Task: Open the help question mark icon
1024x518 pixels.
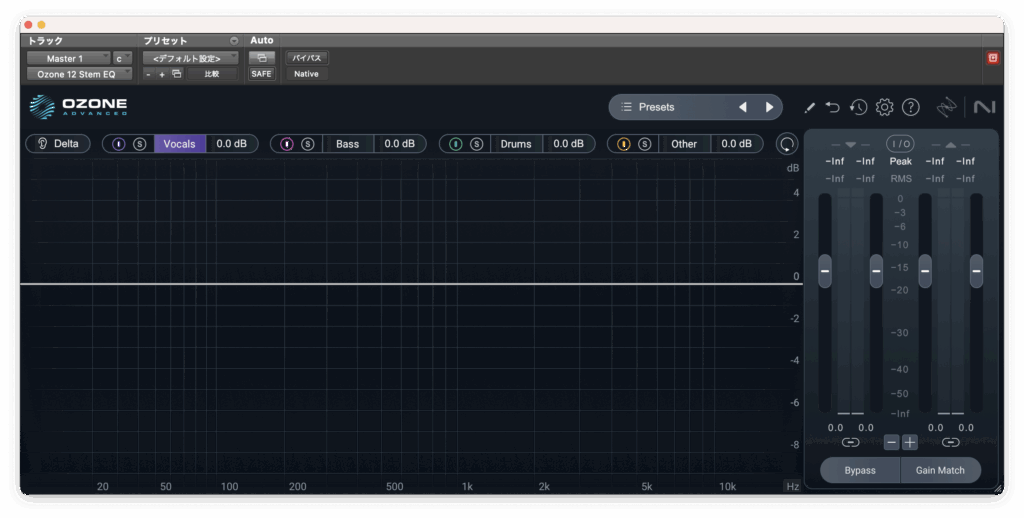Action: [910, 107]
